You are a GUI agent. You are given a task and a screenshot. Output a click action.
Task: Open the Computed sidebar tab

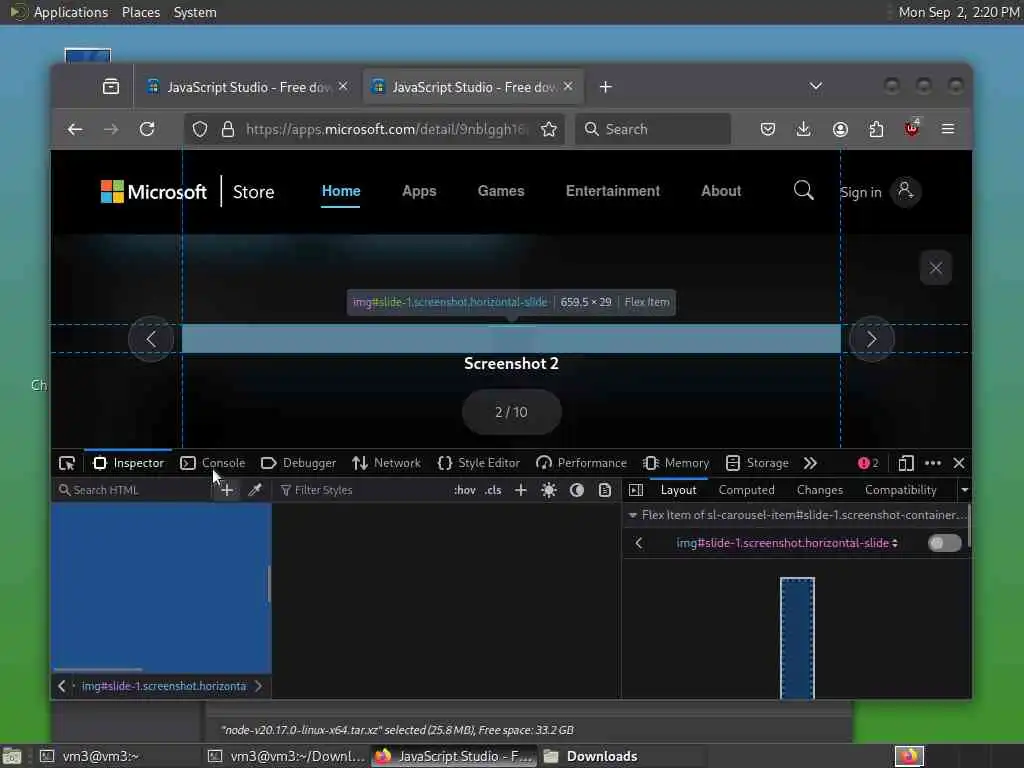pos(746,490)
